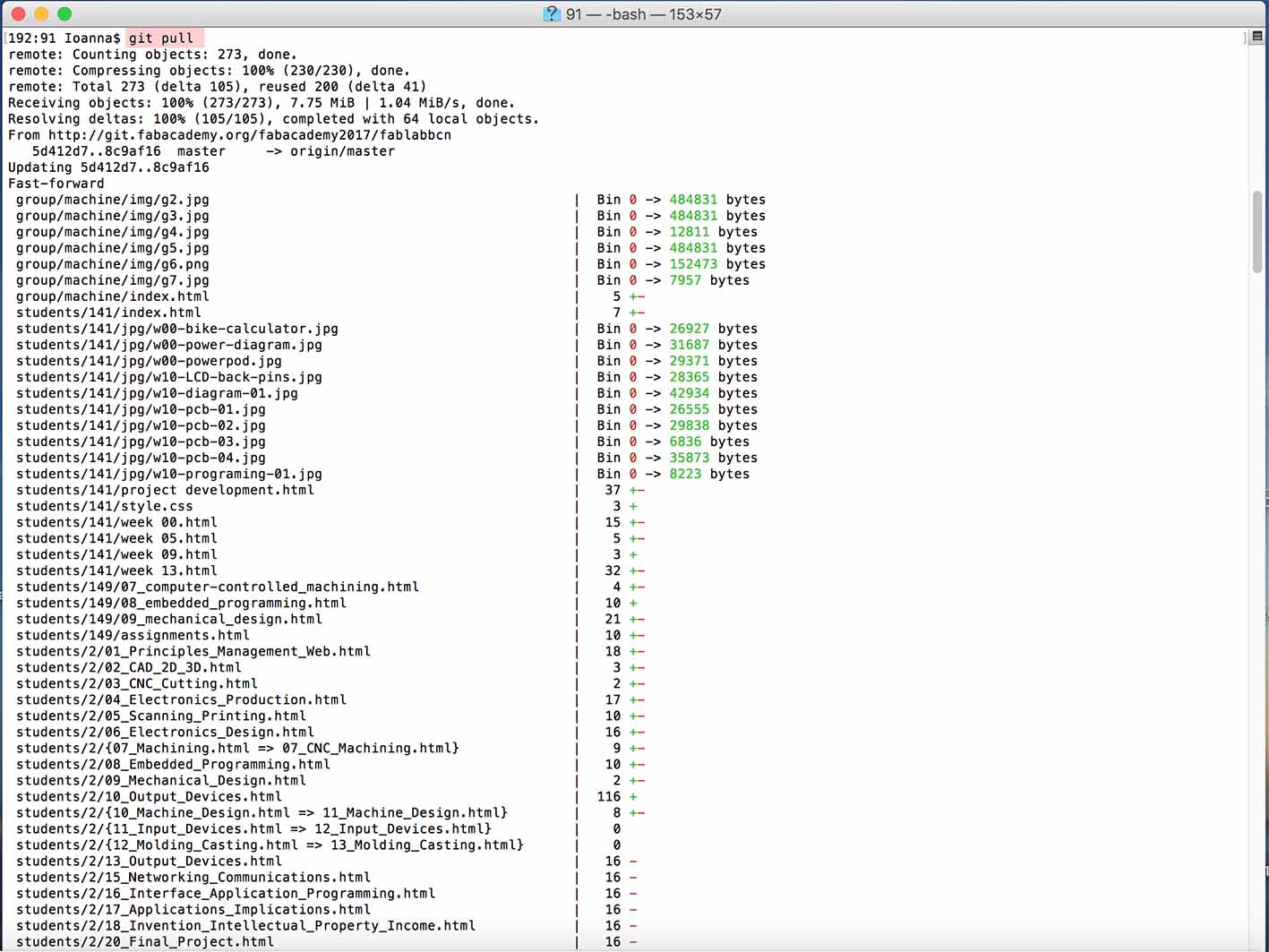Click the "group/machine/img/g2.jpg" file path
1269x952 pixels.
[x=113, y=199]
